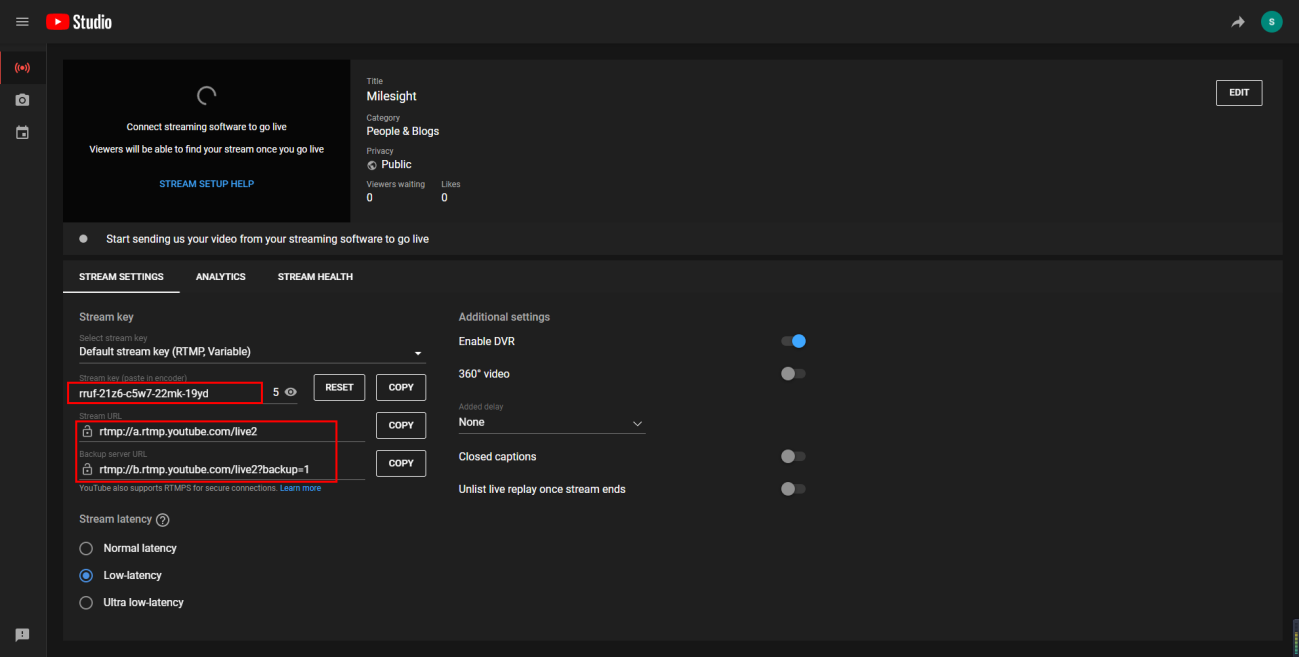This screenshot has height=657, width=1299.
Task: Click the Stream latency help icon
Action: 163,520
